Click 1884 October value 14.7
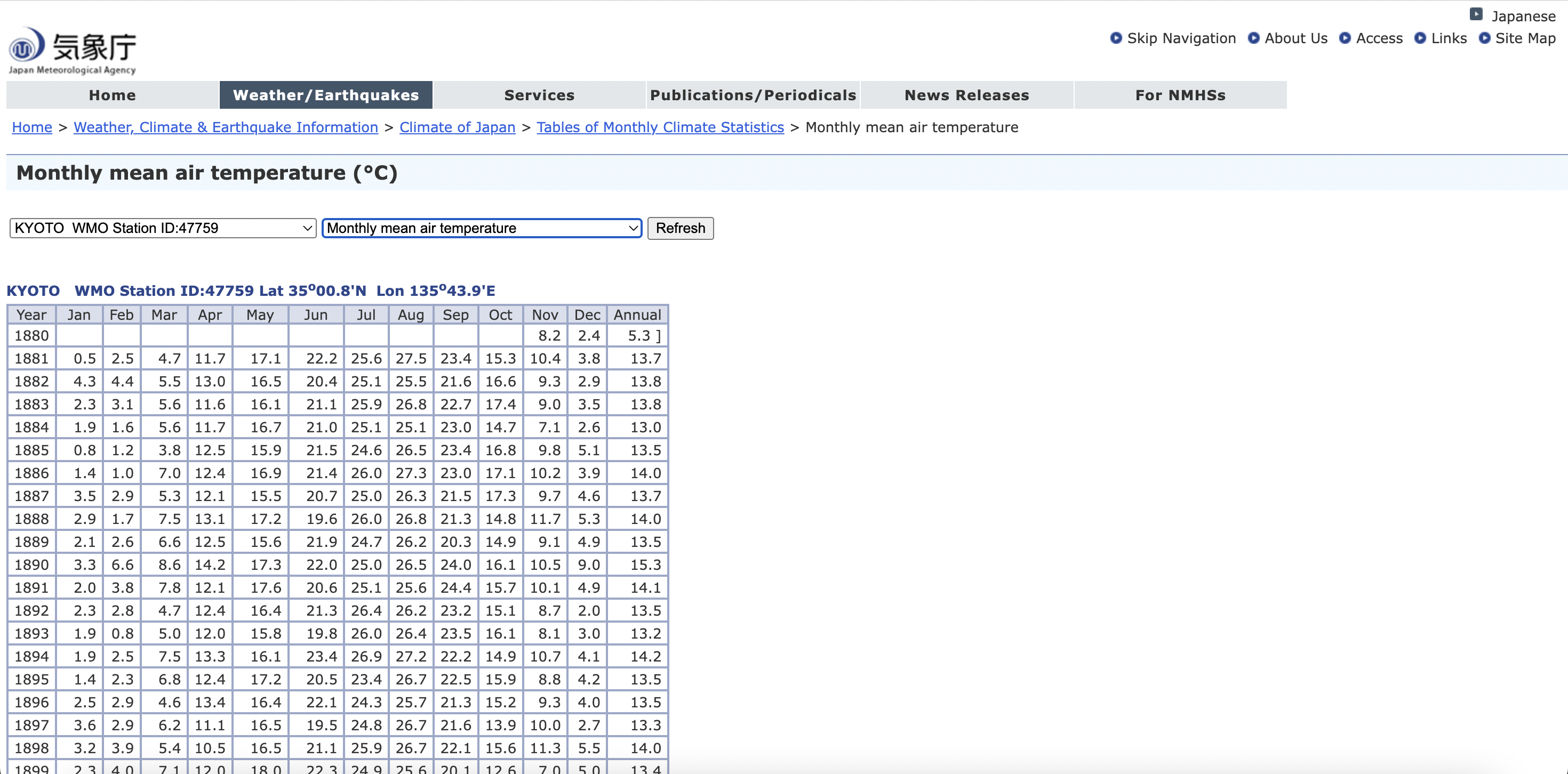1568x774 pixels. click(500, 427)
